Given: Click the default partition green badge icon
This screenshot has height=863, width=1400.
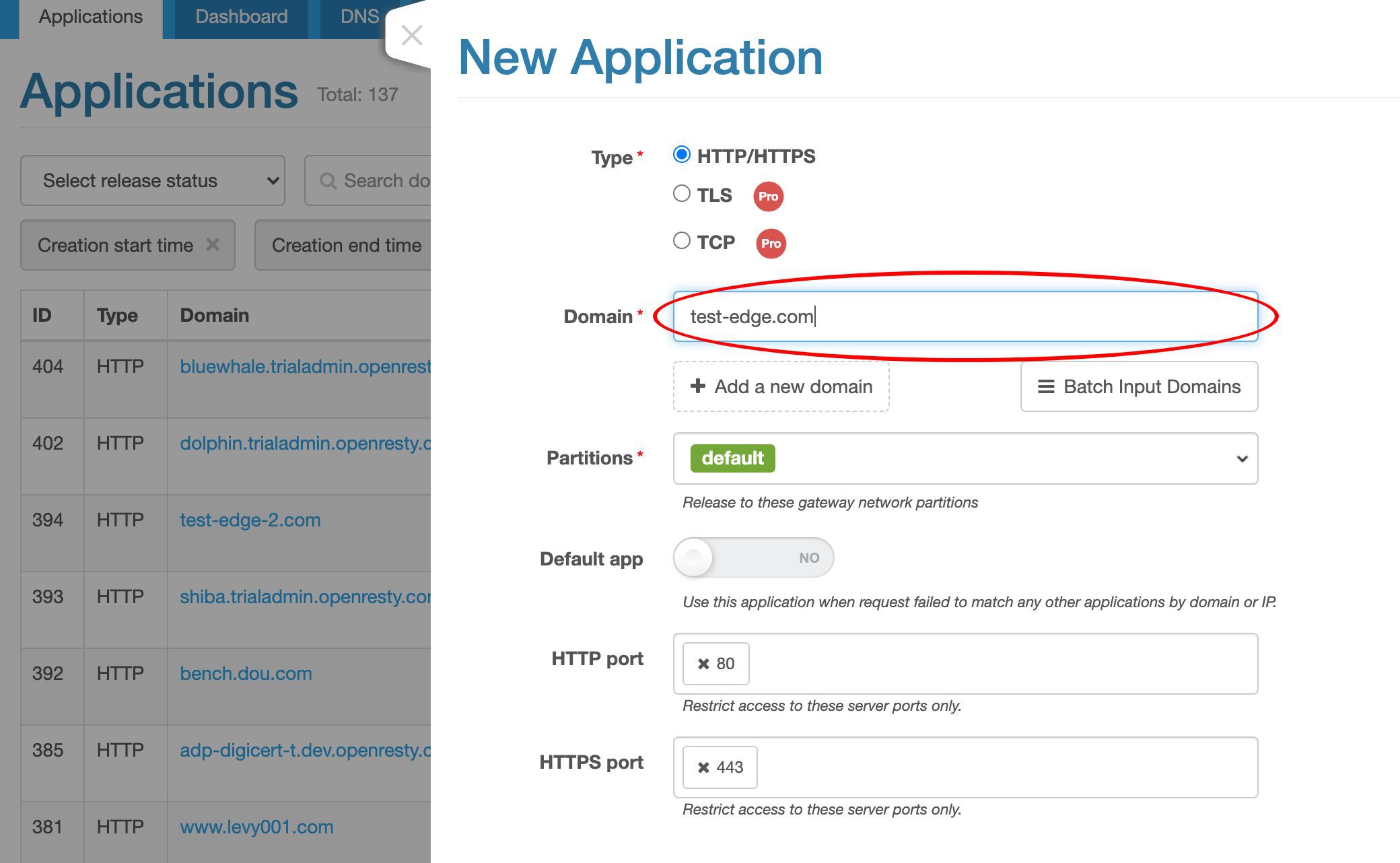Looking at the screenshot, I should tap(732, 458).
